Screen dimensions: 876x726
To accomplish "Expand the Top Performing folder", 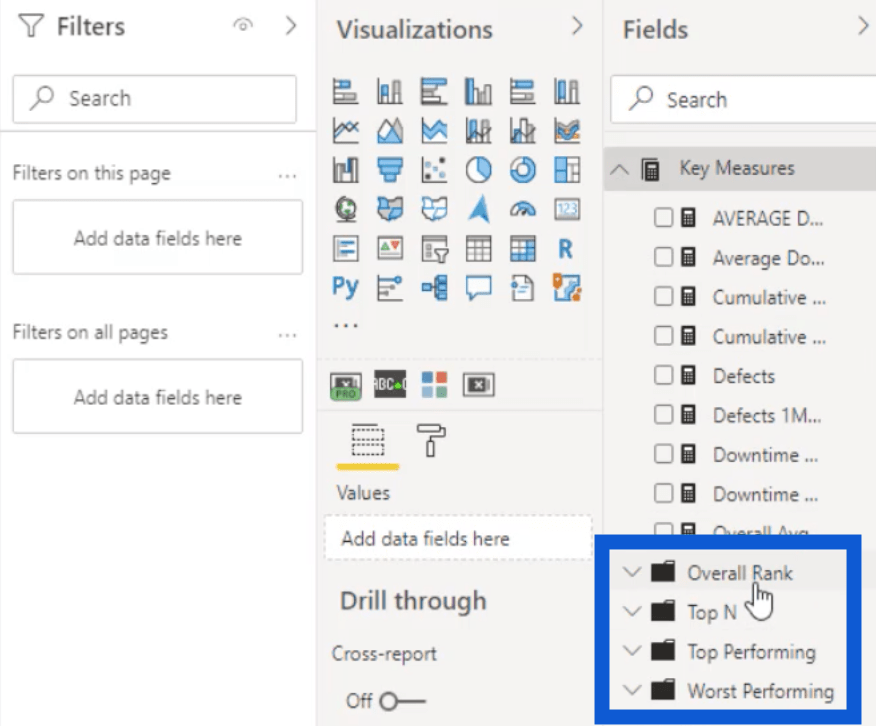I will point(631,651).
